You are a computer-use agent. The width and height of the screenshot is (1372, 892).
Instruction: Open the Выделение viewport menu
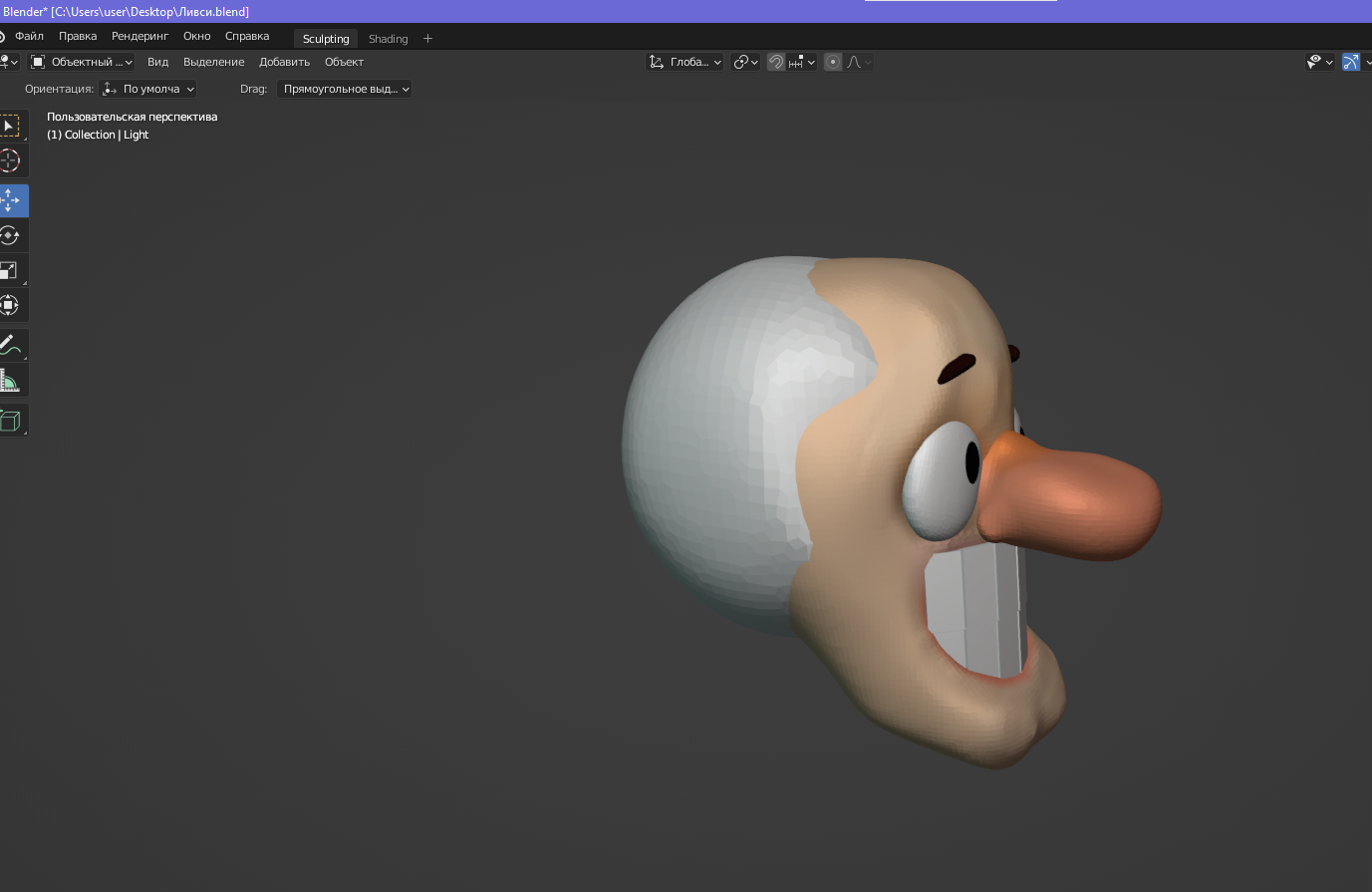click(x=213, y=62)
